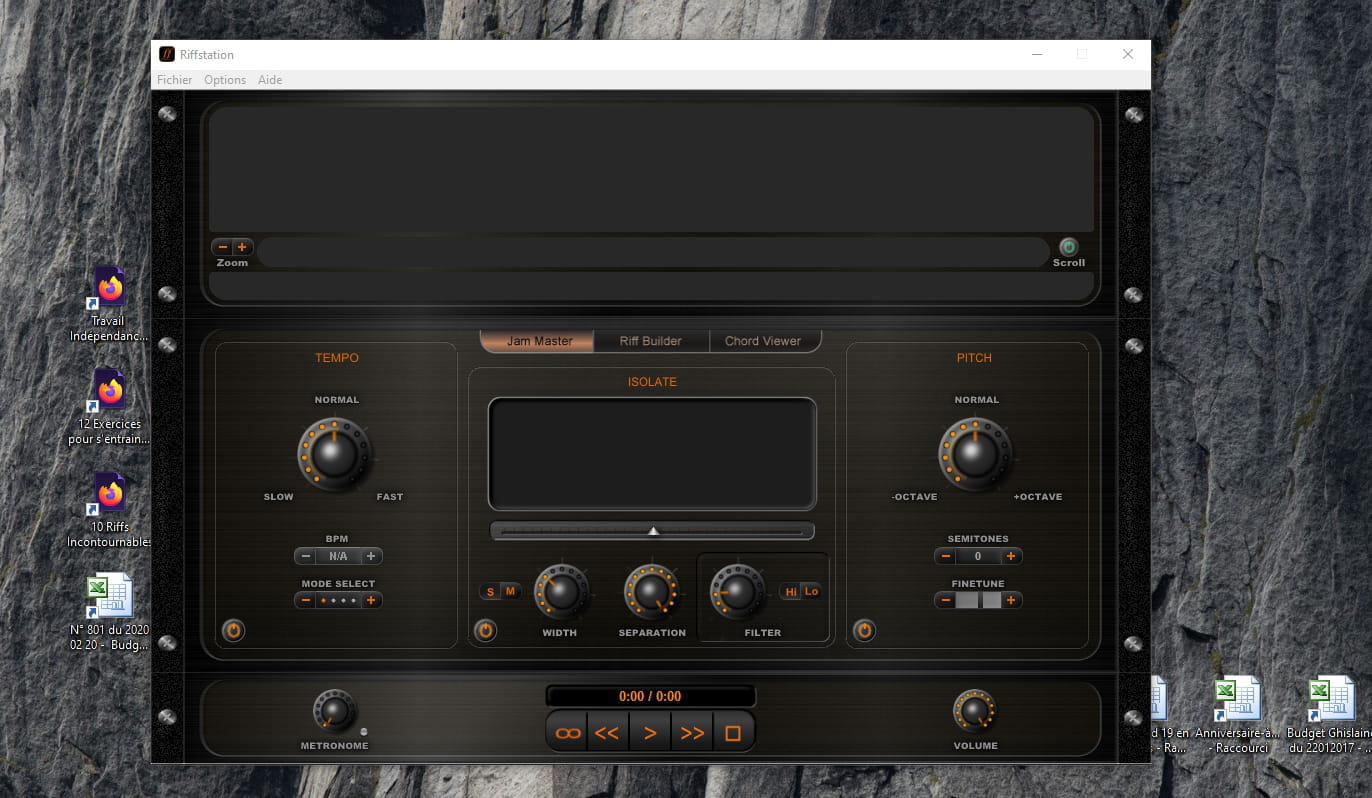Open the Options menu
The width and height of the screenshot is (1372, 798).
[225, 80]
